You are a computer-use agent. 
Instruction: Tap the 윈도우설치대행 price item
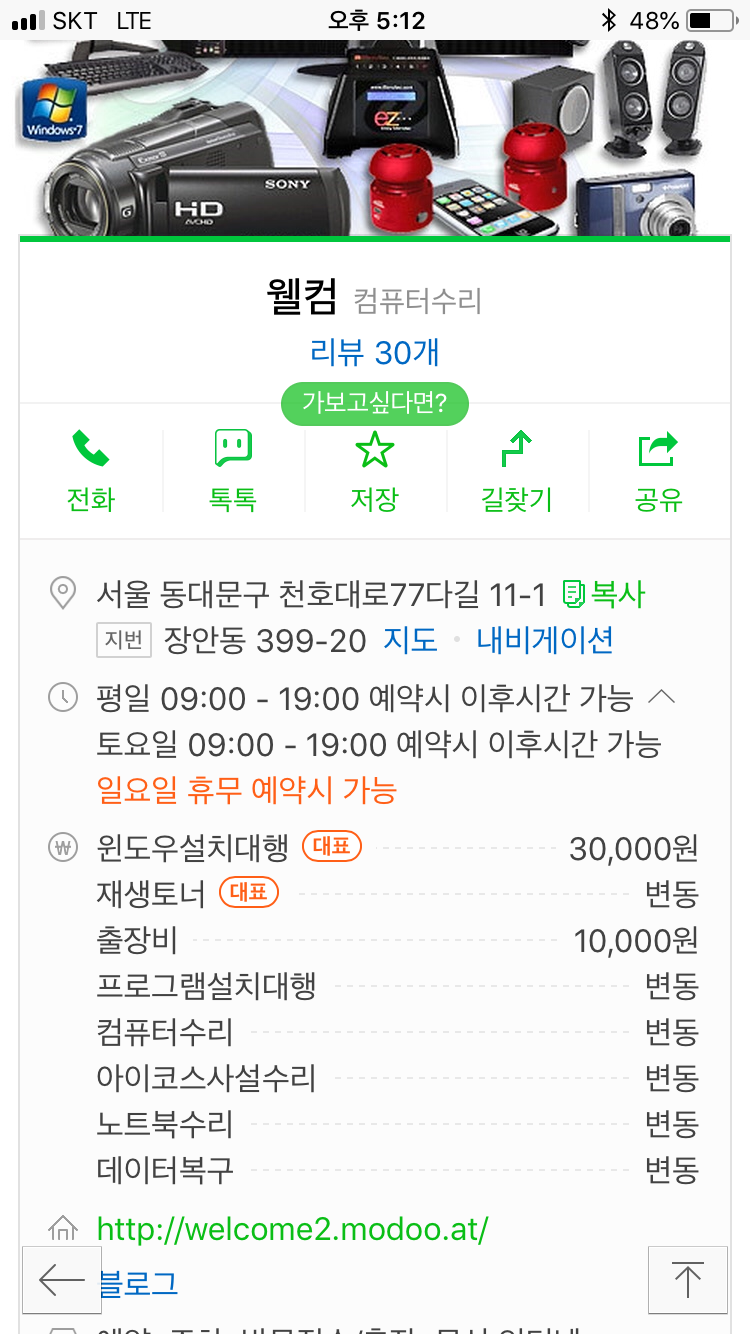point(193,849)
